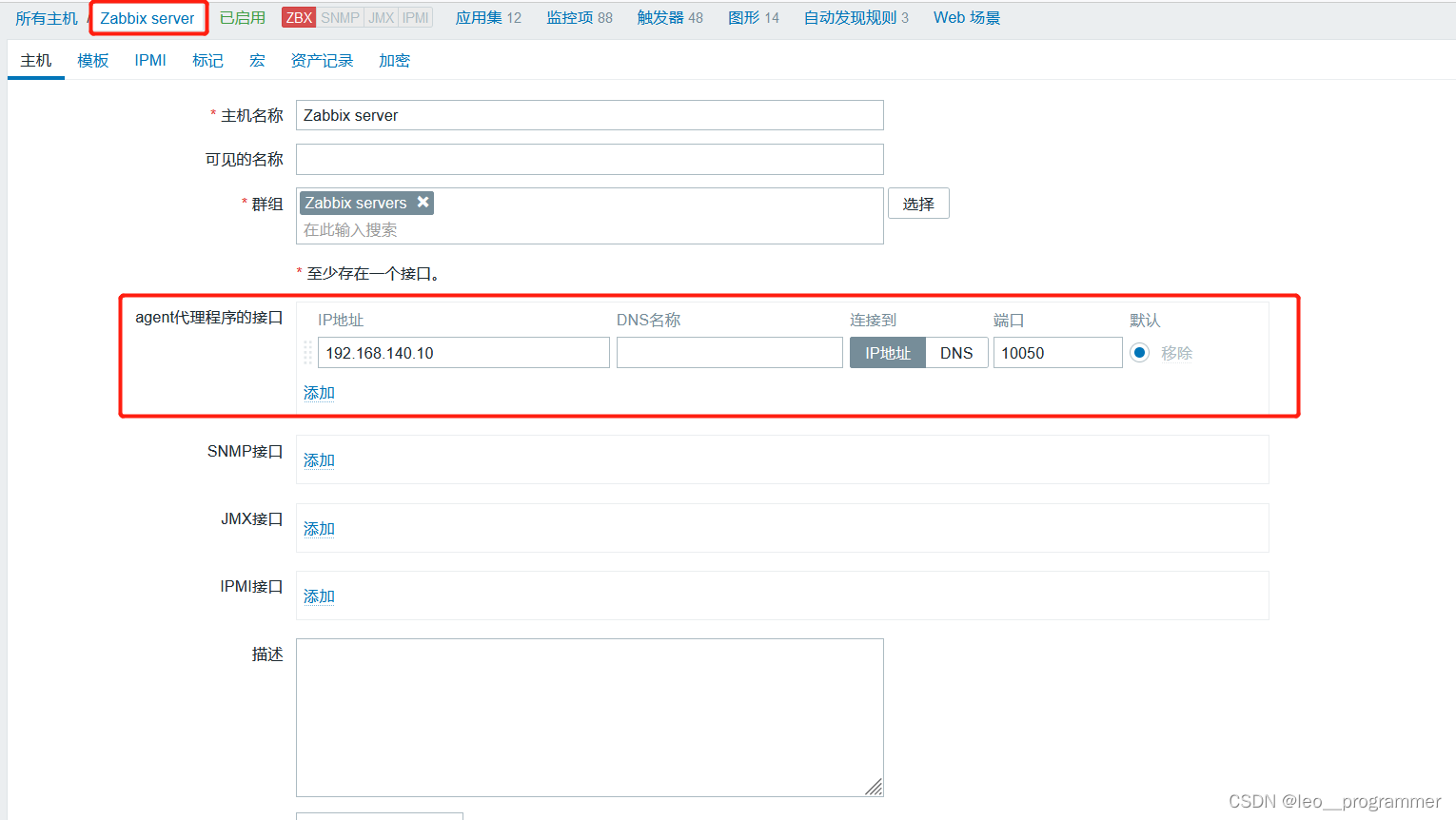This screenshot has width=1456, height=820.
Task: Click the agent interface drag handle
Action: [307, 353]
